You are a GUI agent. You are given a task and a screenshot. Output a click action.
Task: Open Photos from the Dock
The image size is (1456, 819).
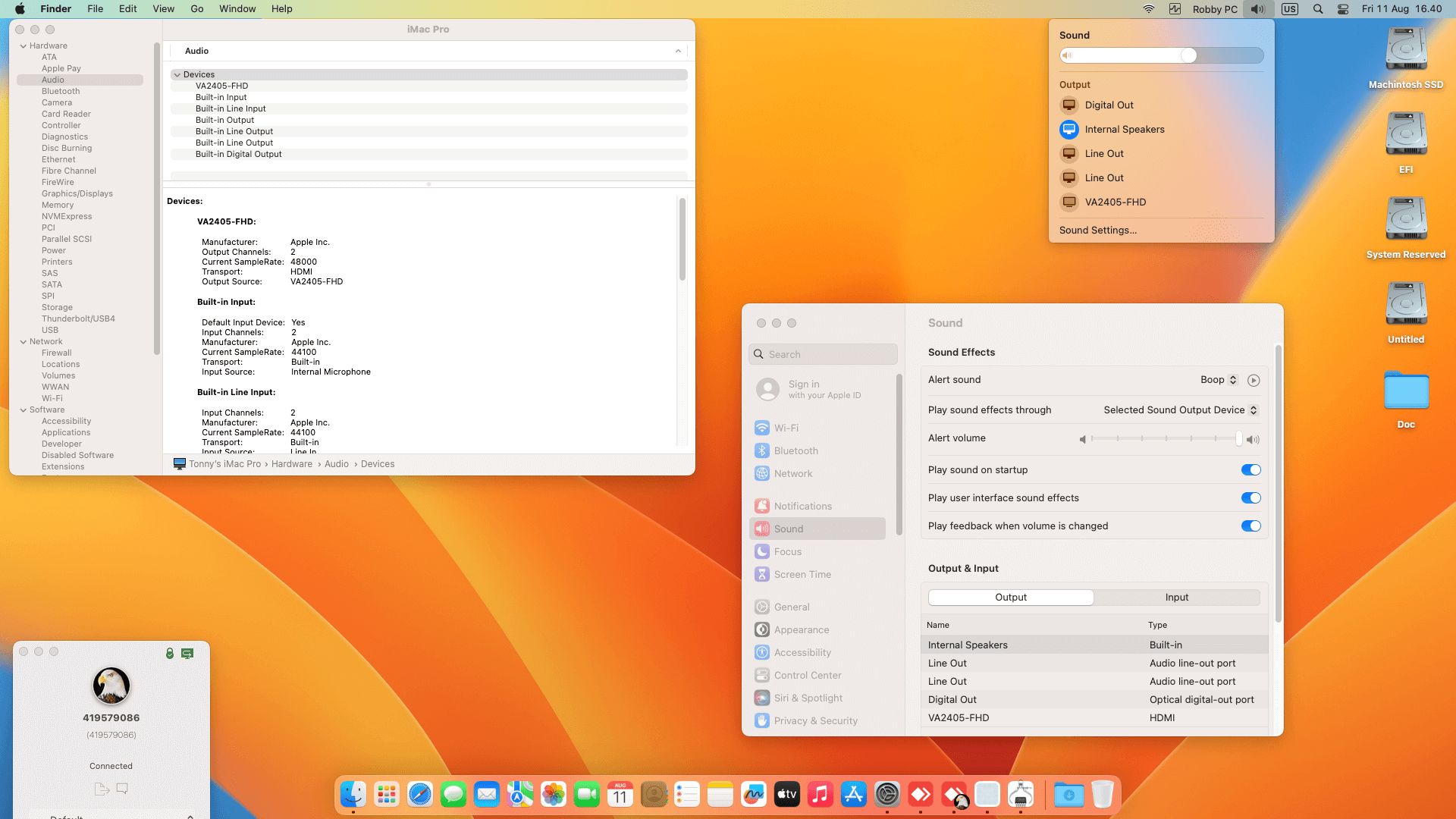pyautogui.click(x=554, y=794)
